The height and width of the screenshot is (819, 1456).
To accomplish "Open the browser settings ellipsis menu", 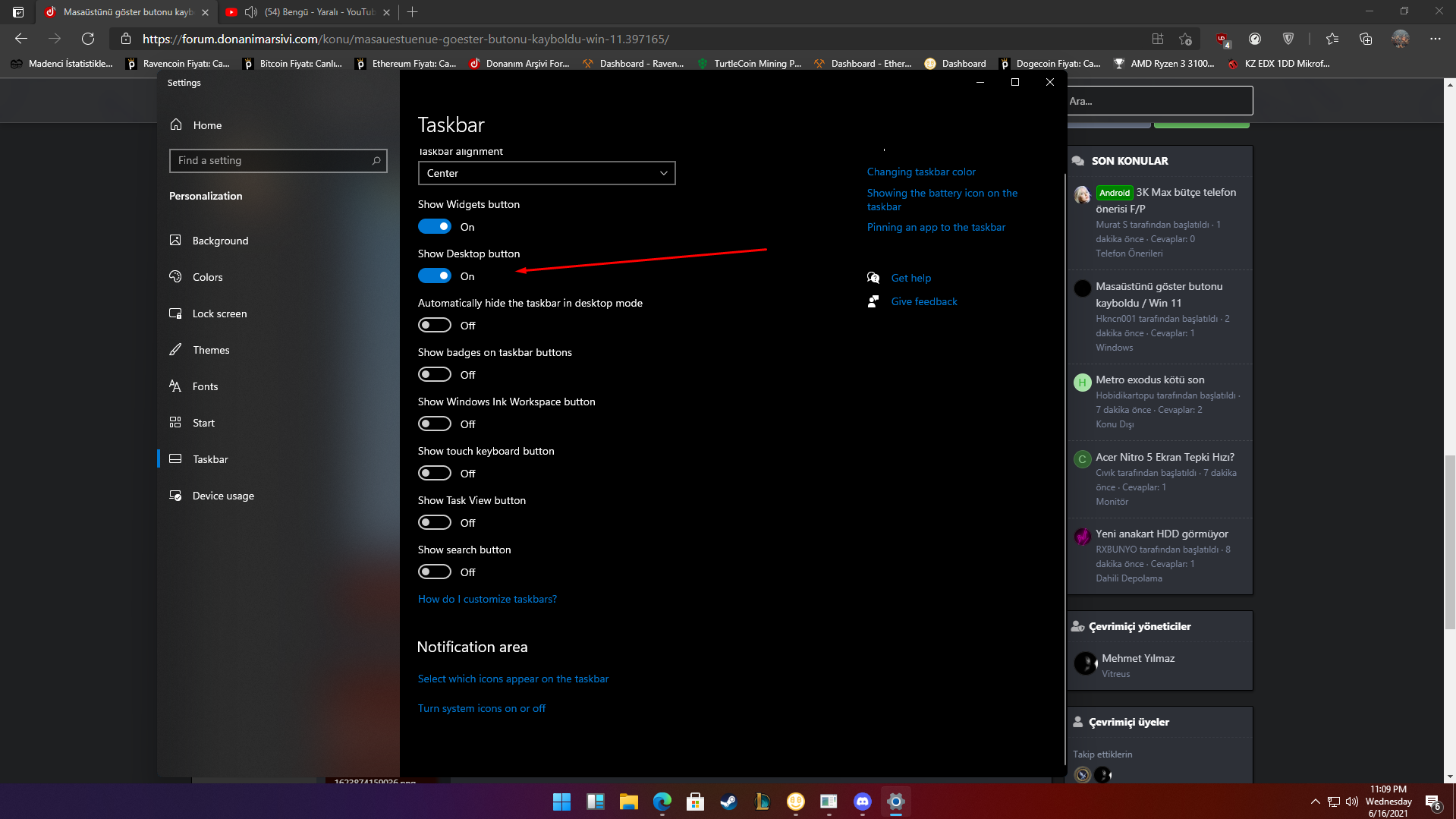I will point(1436,39).
